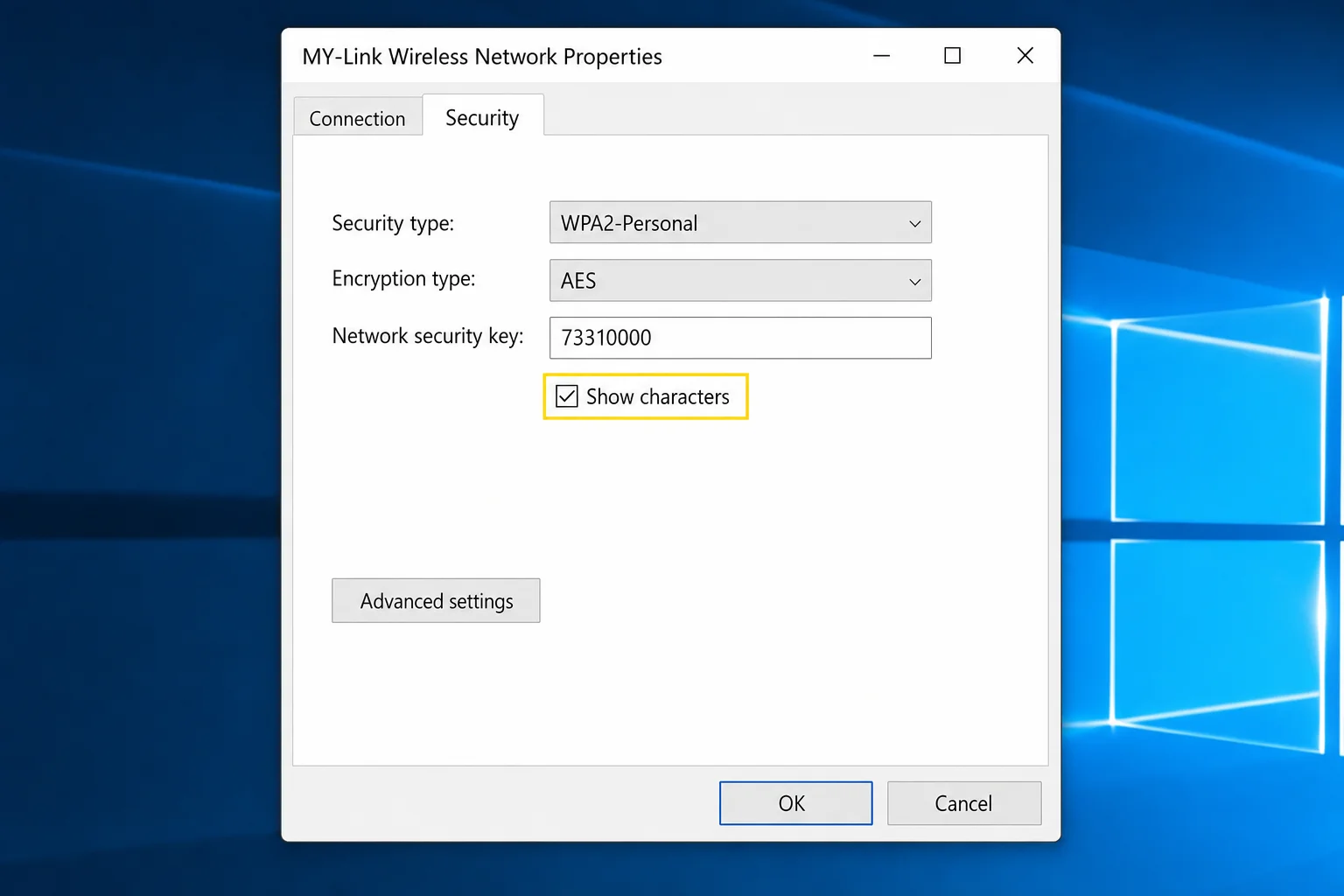The height and width of the screenshot is (896, 1344).
Task: Click the Network security key field
Action: (740, 338)
